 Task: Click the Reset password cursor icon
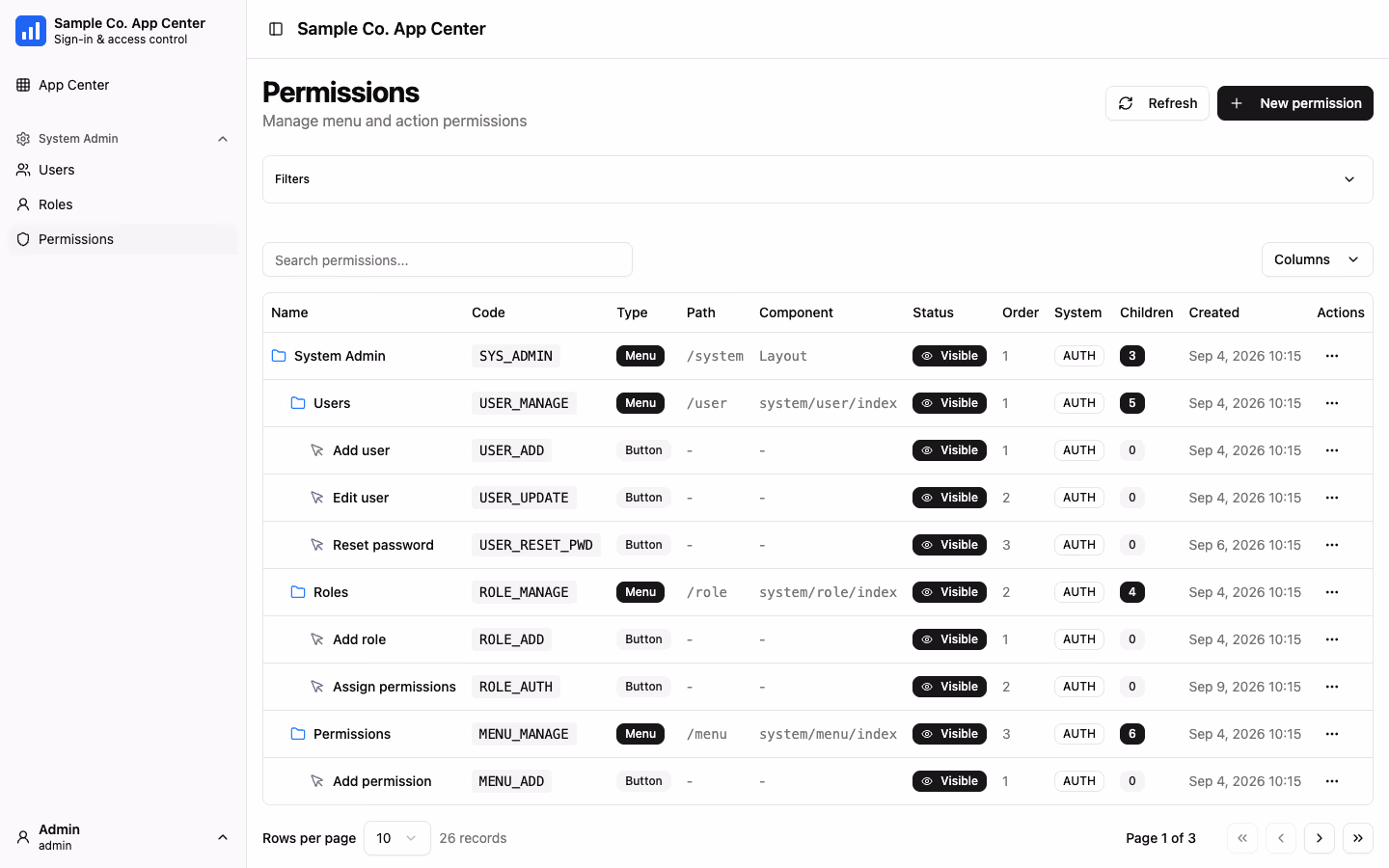pyautogui.click(x=317, y=545)
